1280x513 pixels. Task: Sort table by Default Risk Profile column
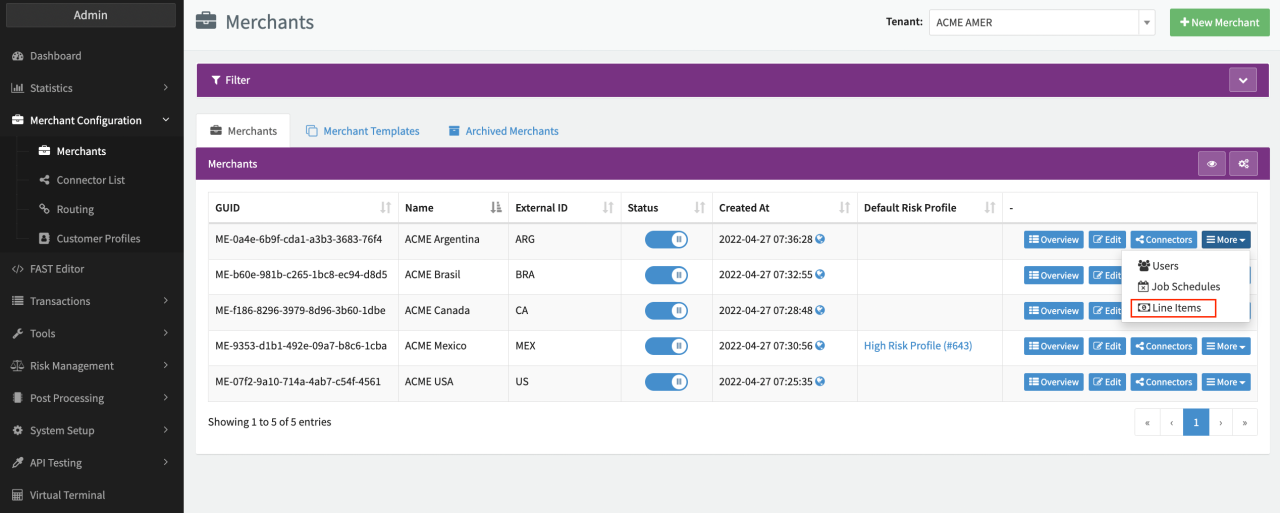point(930,208)
